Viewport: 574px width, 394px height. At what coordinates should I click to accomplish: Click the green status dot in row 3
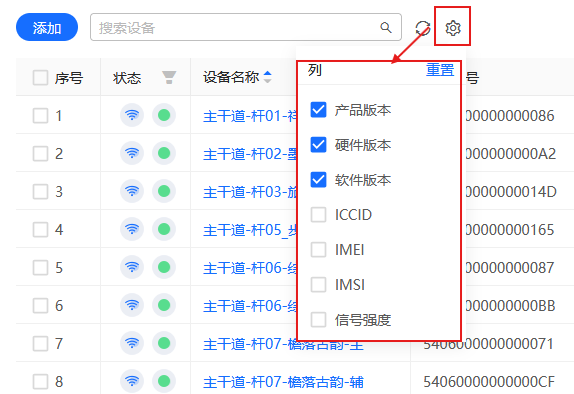pyautogui.click(x=164, y=191)
